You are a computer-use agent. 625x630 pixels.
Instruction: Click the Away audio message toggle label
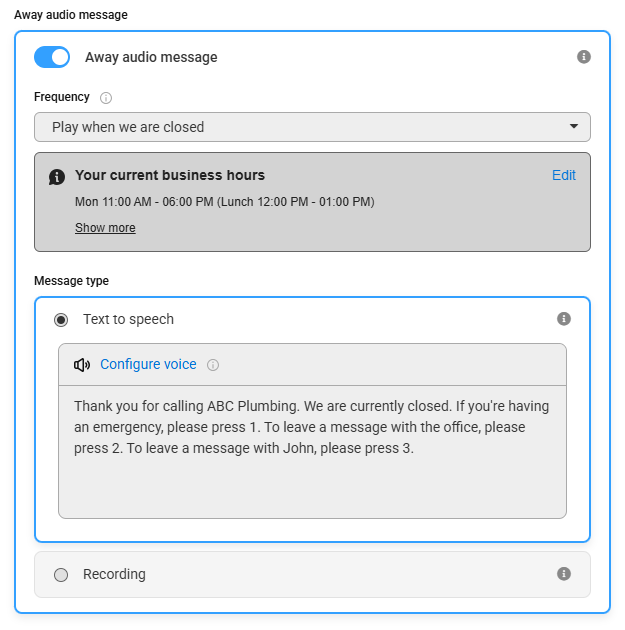[x=151, y=57]
